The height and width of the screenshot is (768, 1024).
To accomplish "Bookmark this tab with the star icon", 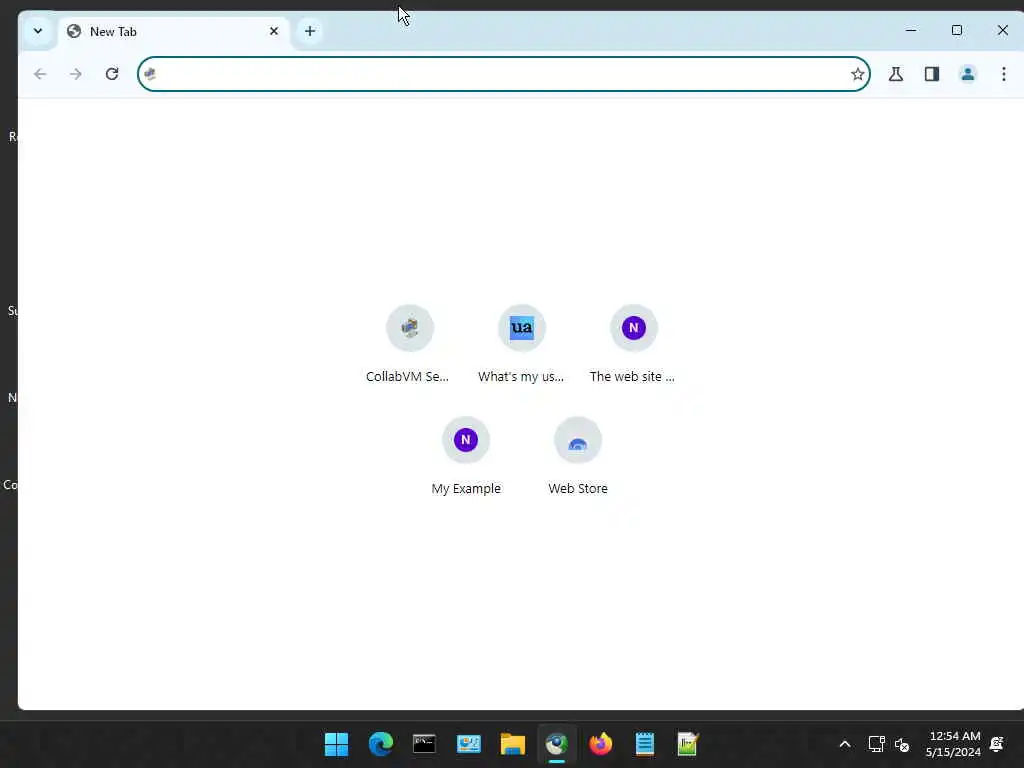I will pyautogui.click(x=857, y=74).
